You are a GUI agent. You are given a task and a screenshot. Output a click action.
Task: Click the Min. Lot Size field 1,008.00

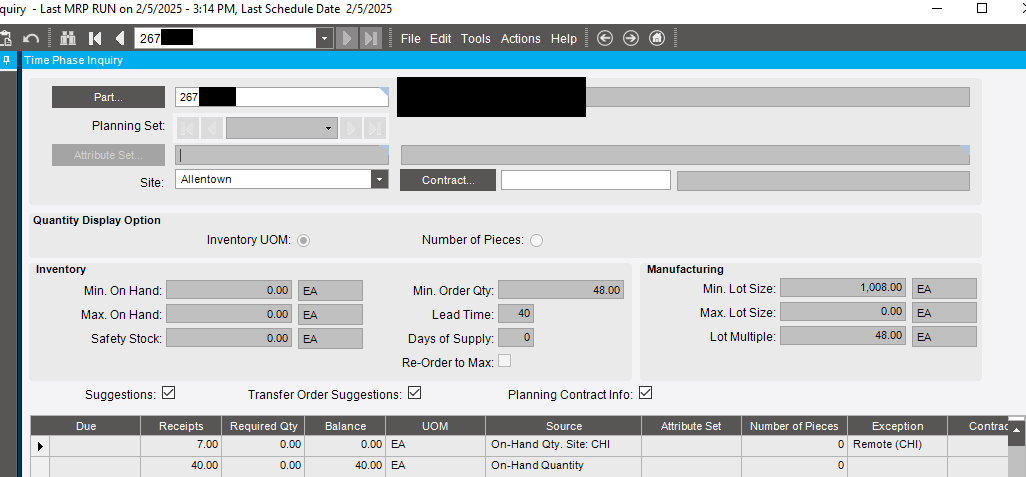843,288
